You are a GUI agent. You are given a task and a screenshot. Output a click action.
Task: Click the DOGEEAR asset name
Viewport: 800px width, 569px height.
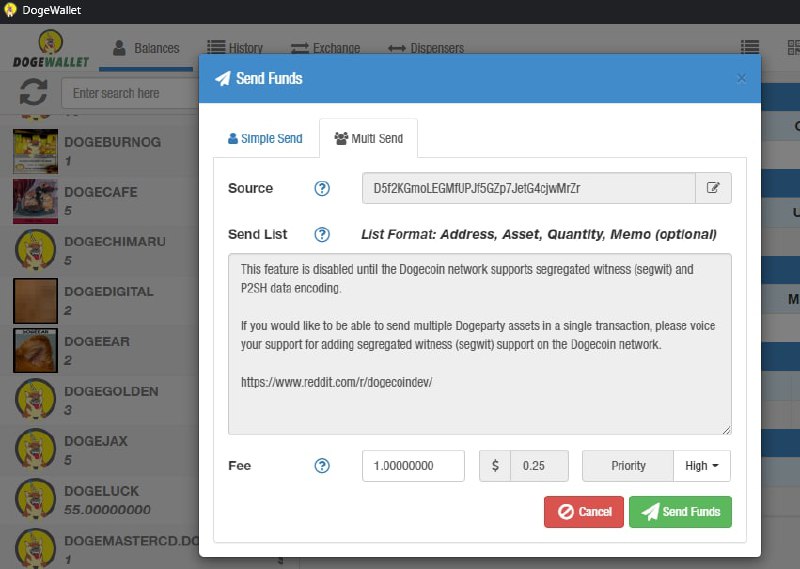click(x=97, y=341)
